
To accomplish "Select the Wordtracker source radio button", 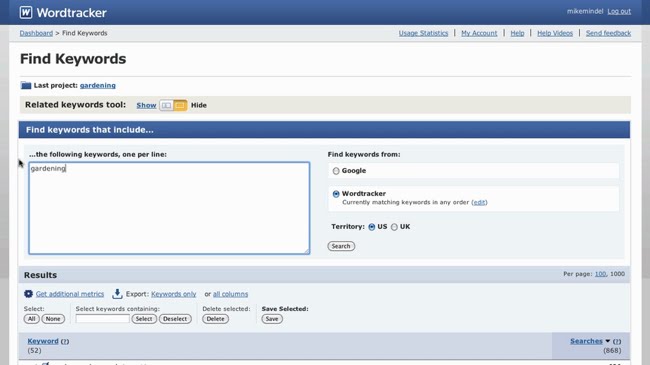I will coord(336,194).
